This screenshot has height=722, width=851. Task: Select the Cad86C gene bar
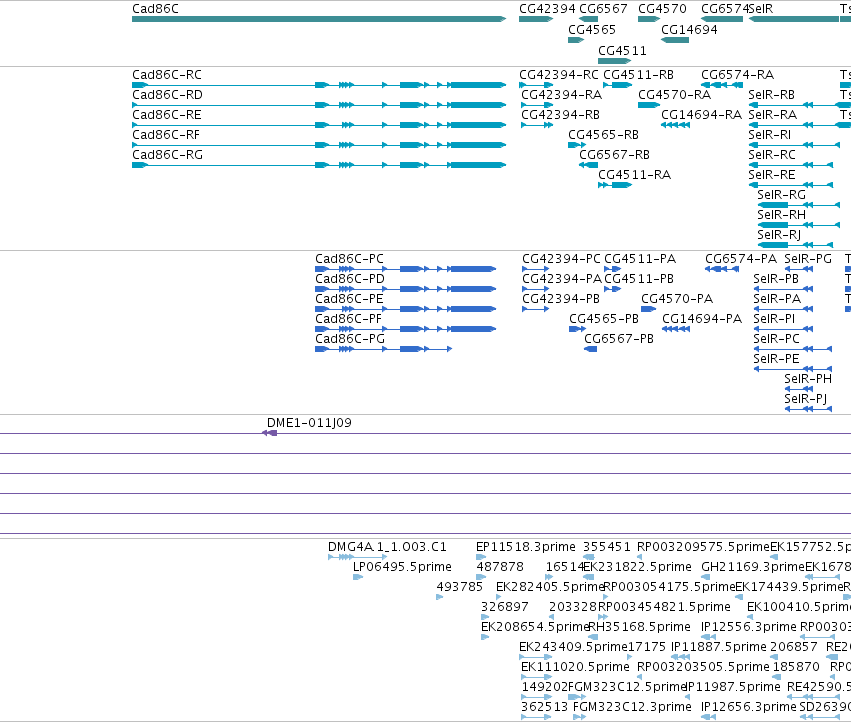[x=319, y=19]
